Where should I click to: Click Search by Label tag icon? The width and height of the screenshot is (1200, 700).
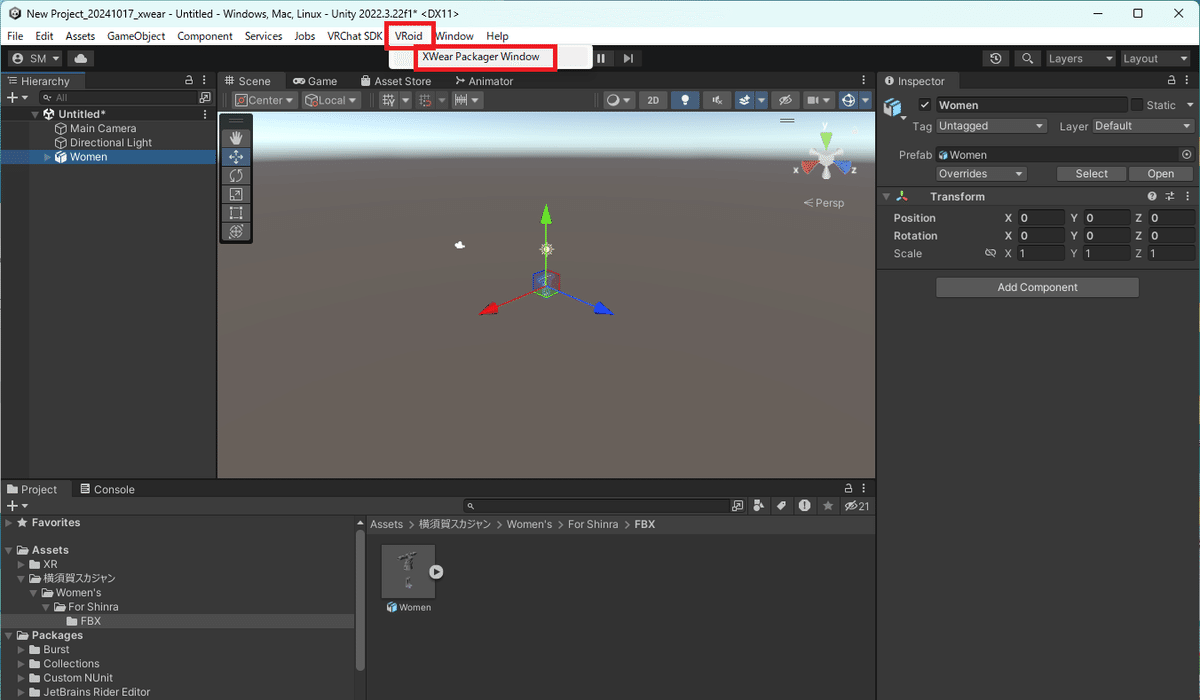coord(782,506)
